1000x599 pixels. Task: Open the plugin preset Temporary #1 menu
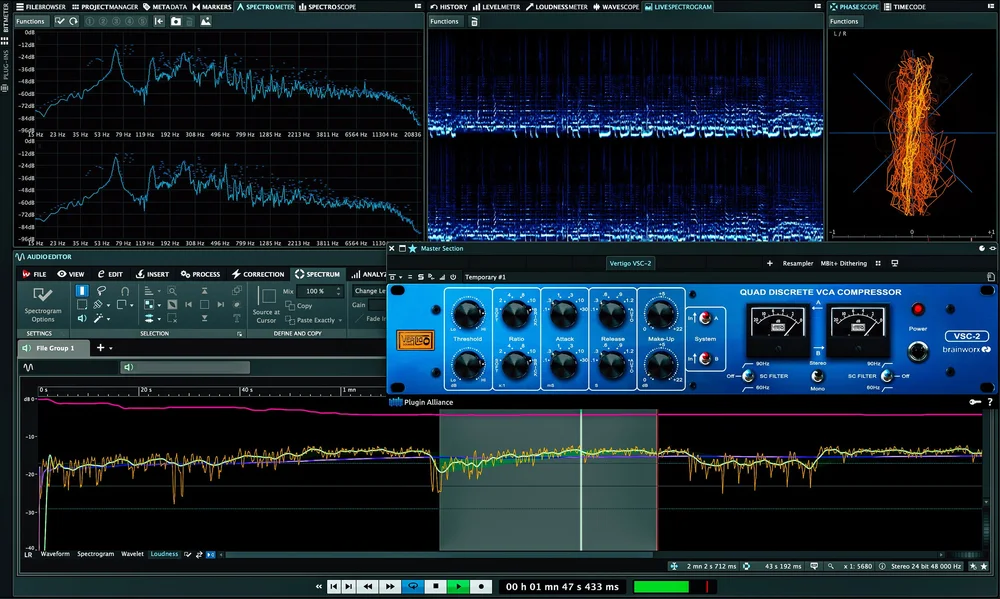point(485,277)
